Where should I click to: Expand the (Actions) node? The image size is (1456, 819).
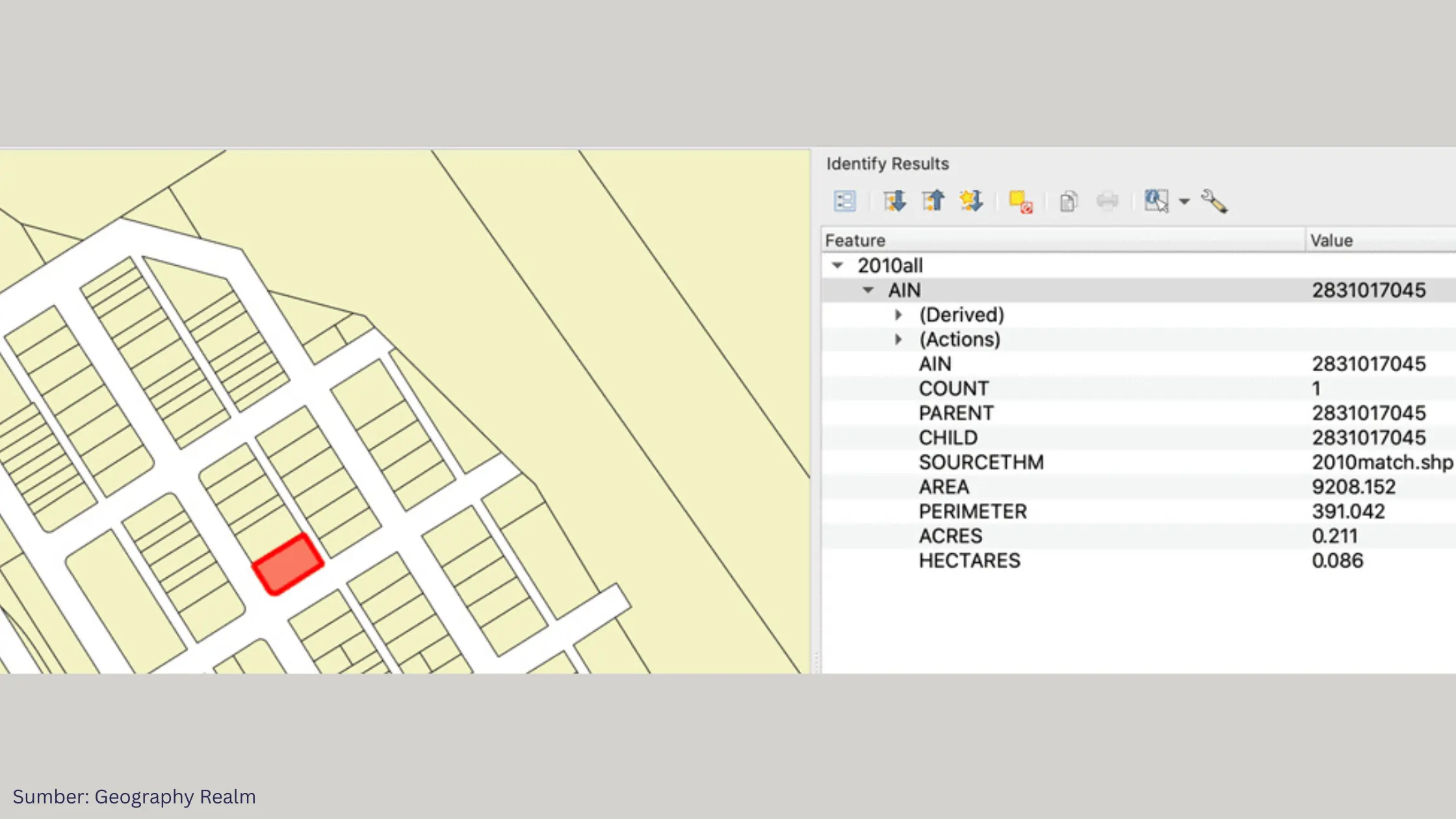coord(898,339)
